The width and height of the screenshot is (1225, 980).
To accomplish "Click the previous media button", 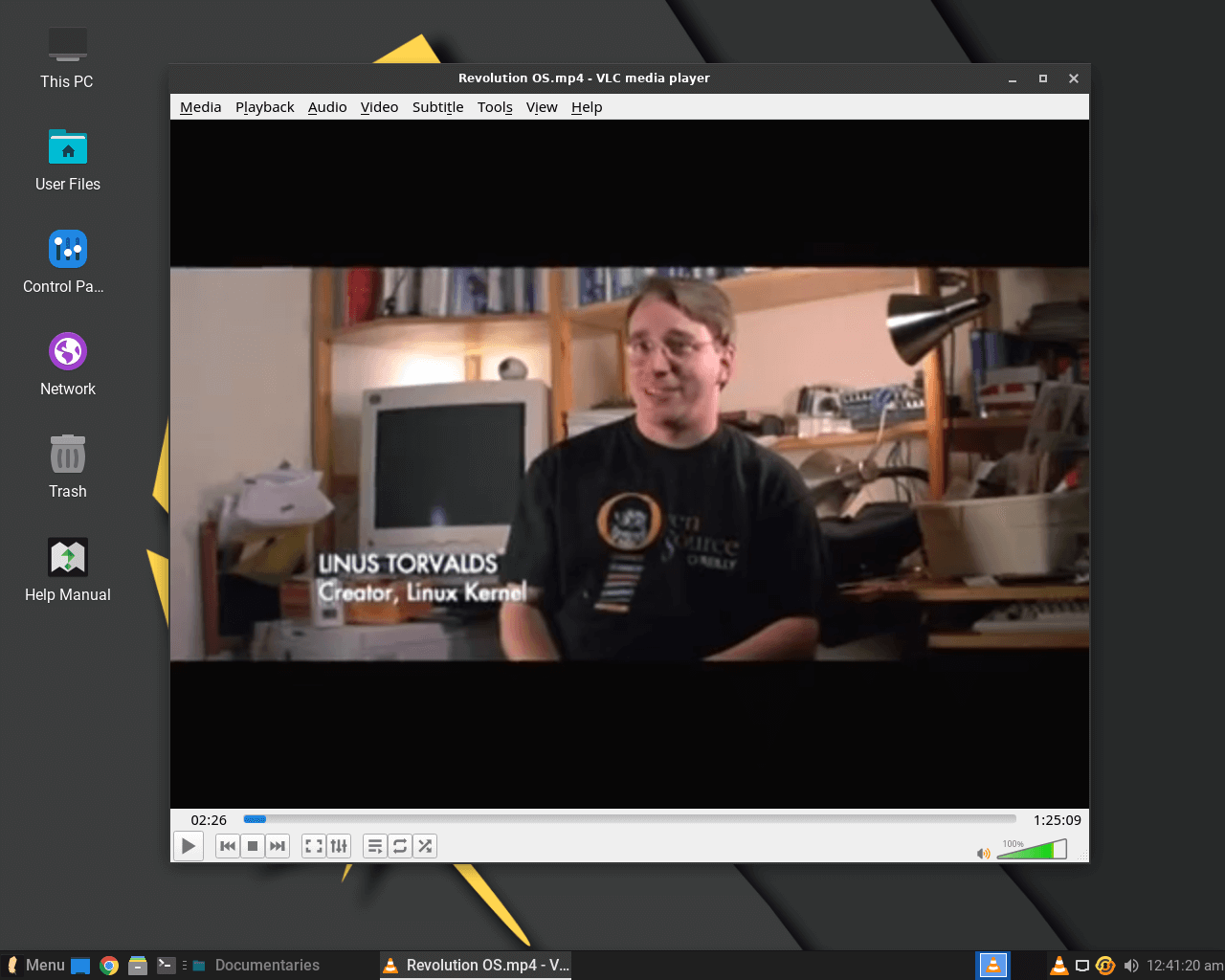I will tap(228, 846).
